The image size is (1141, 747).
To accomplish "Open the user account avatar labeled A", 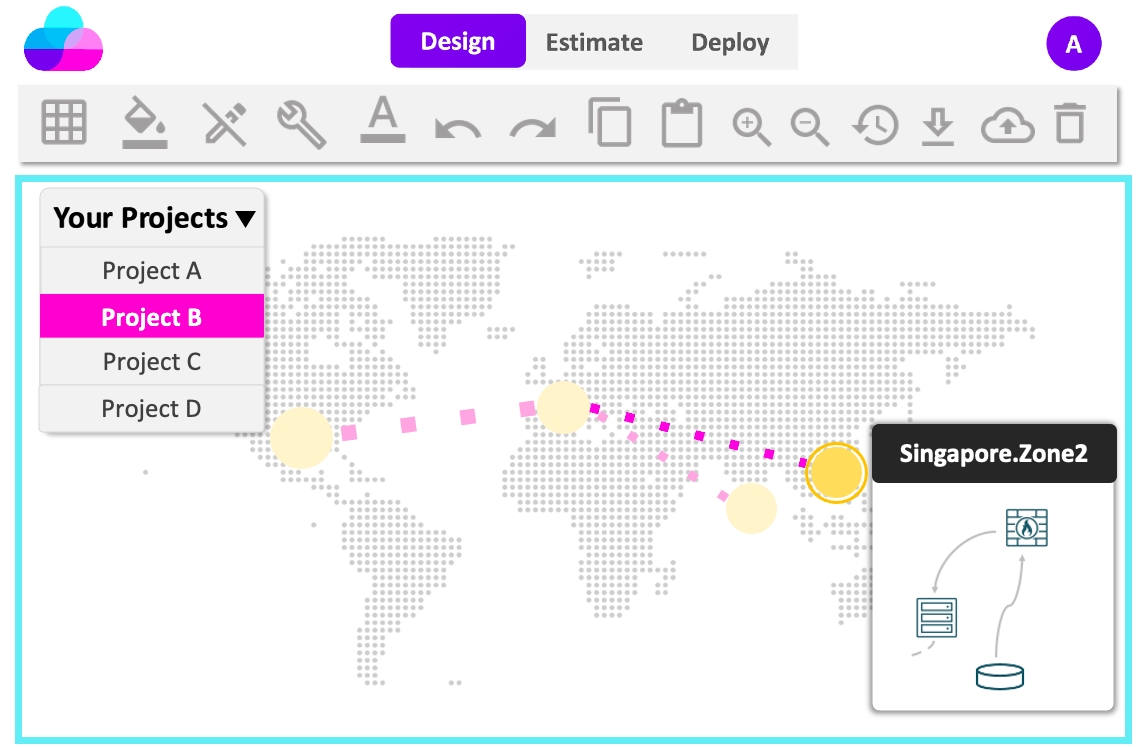I will (1073, 43).
